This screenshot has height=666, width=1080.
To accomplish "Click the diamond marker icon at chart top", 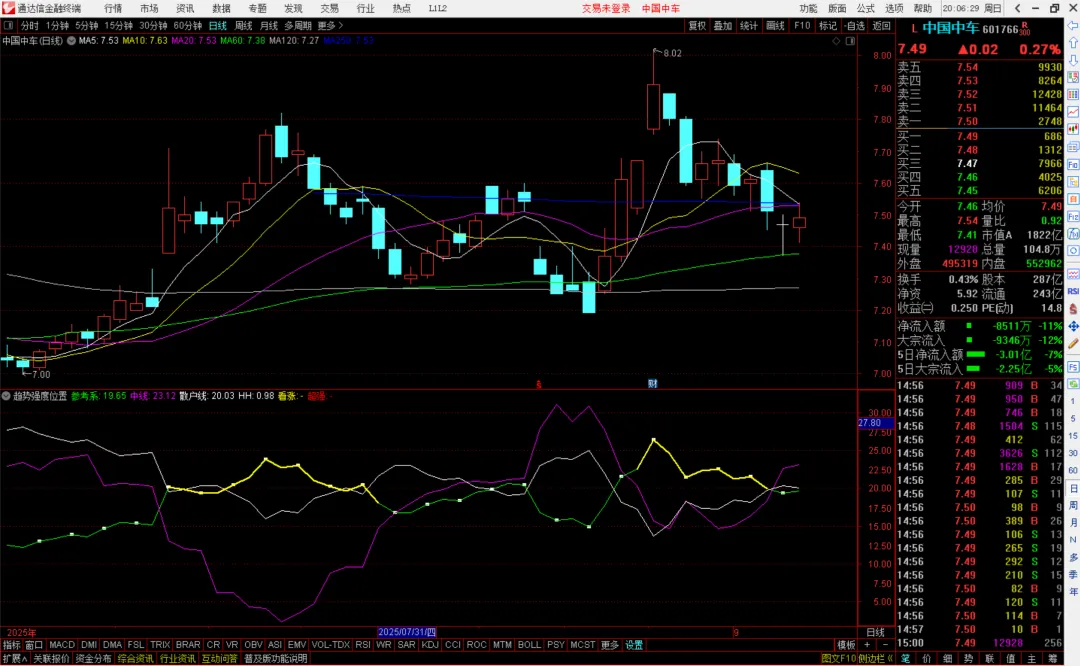I will tap(836, 41).
